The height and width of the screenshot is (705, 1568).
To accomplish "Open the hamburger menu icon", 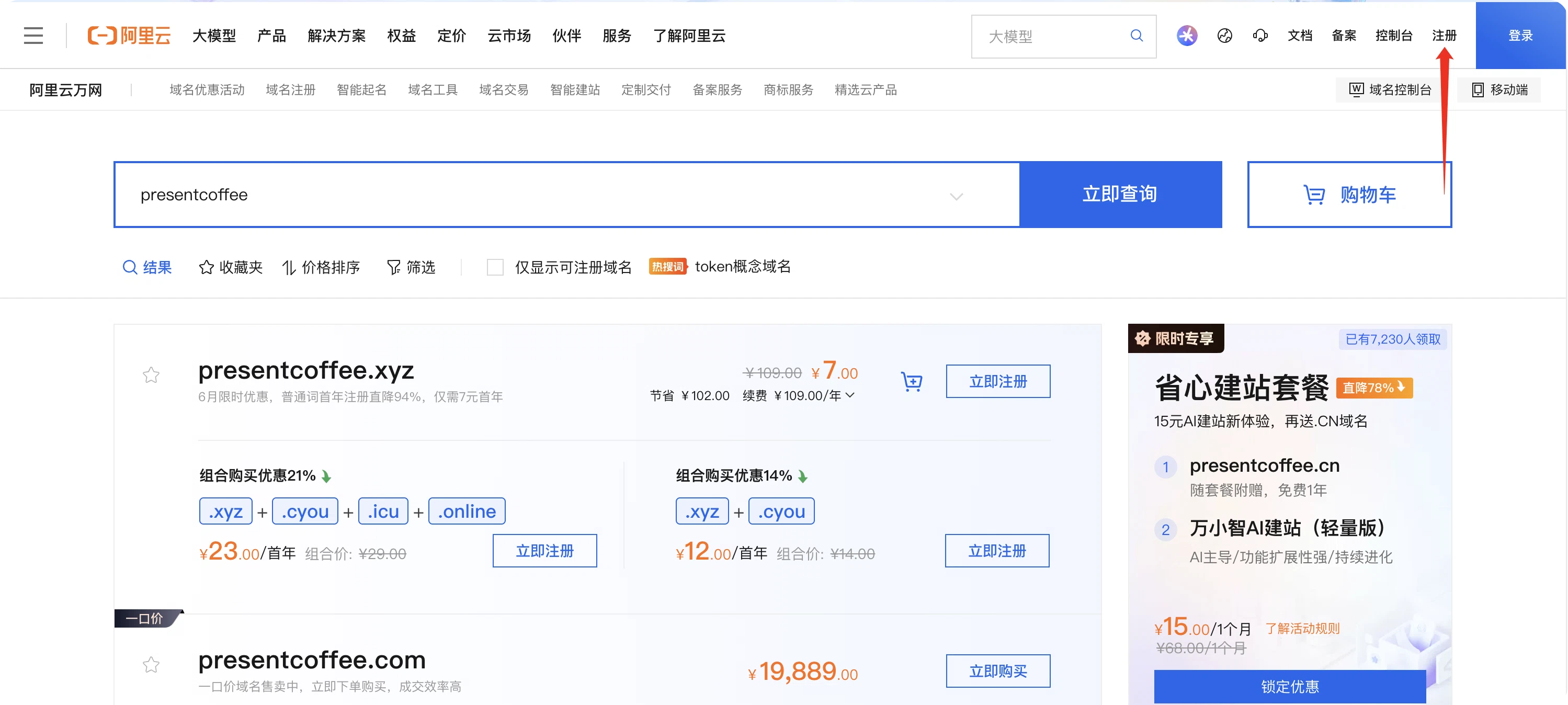I will 33,36.
